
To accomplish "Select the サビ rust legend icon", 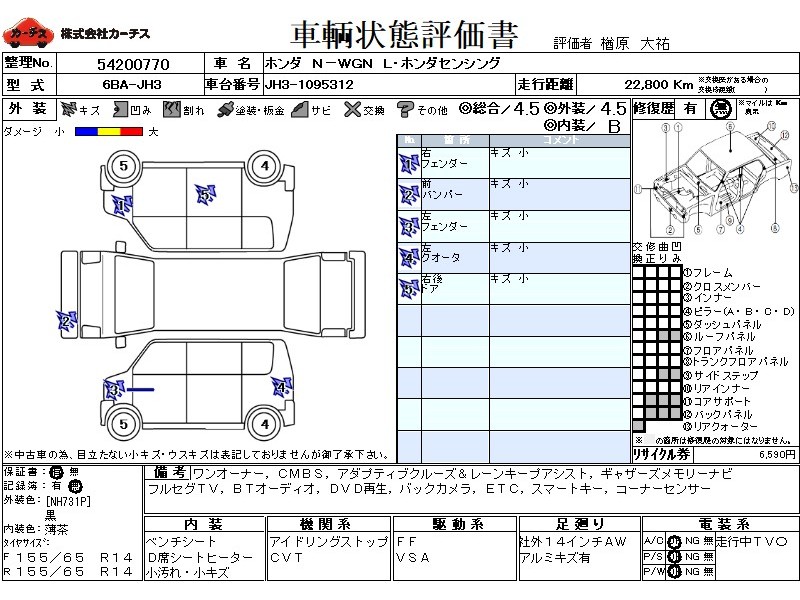I will (x=300, y=110).
